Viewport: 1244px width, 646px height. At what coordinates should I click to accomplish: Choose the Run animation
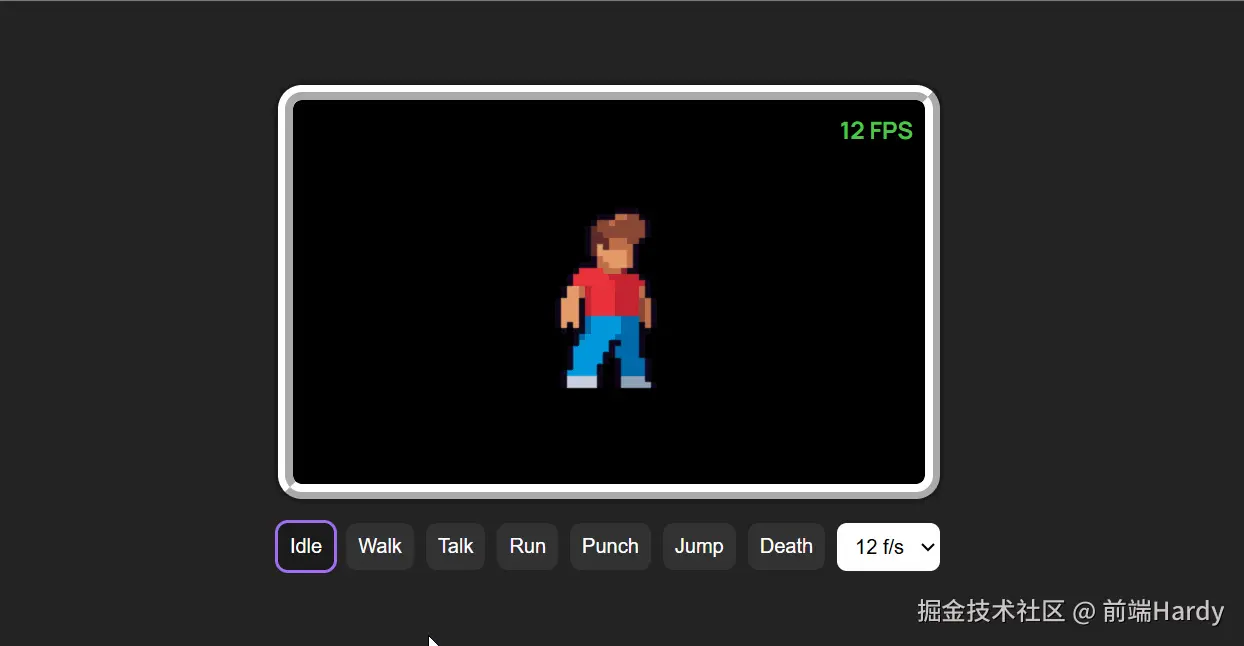527,546
